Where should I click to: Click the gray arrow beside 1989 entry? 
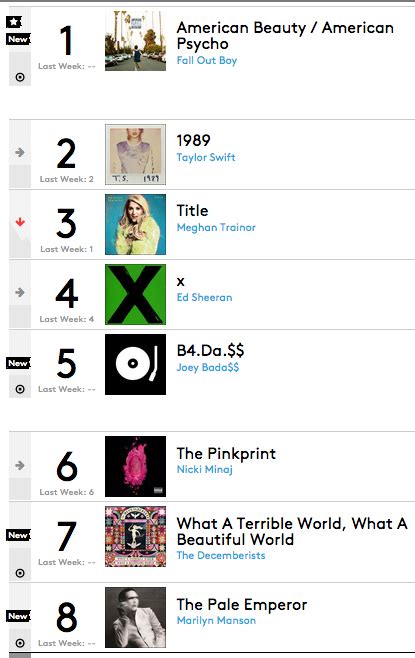pos(20,152)
